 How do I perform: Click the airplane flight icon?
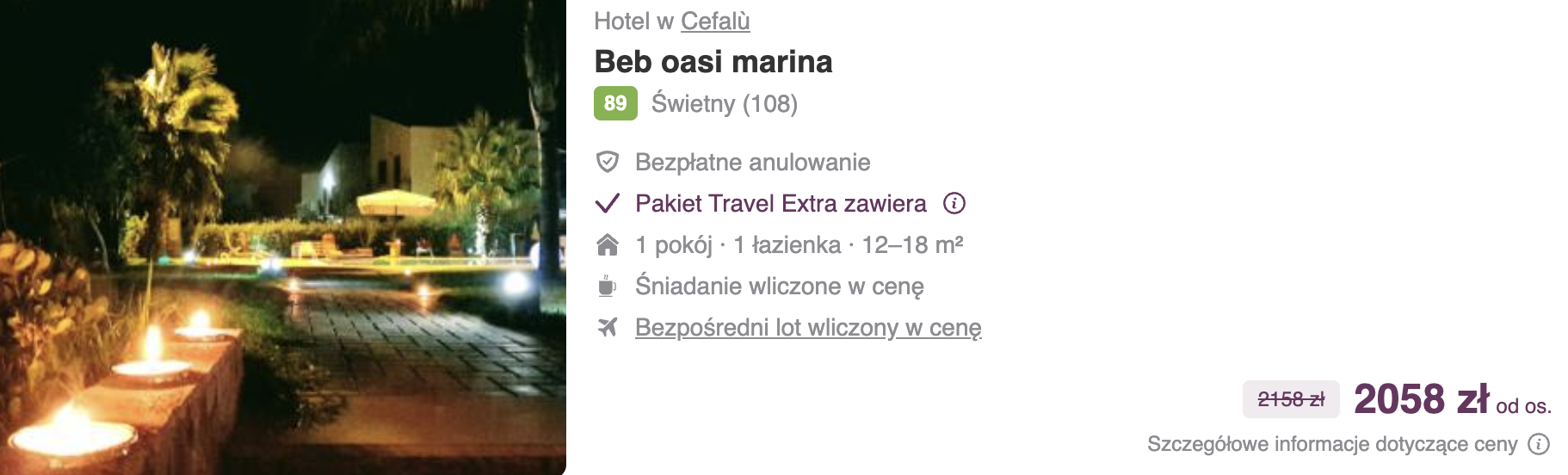tap(608, 327)
